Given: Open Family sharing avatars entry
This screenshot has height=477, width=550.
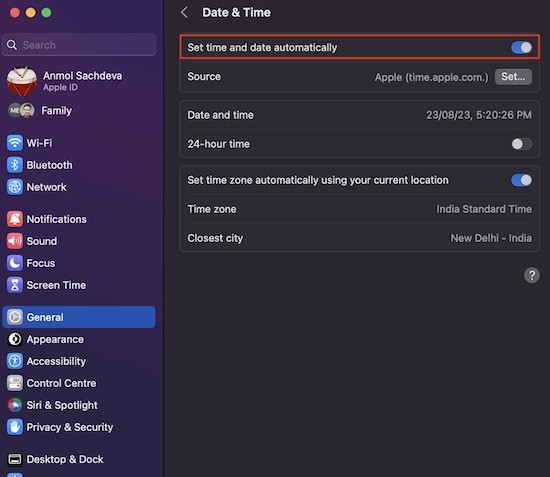Looking at the screenshot, I should point(40,111).
